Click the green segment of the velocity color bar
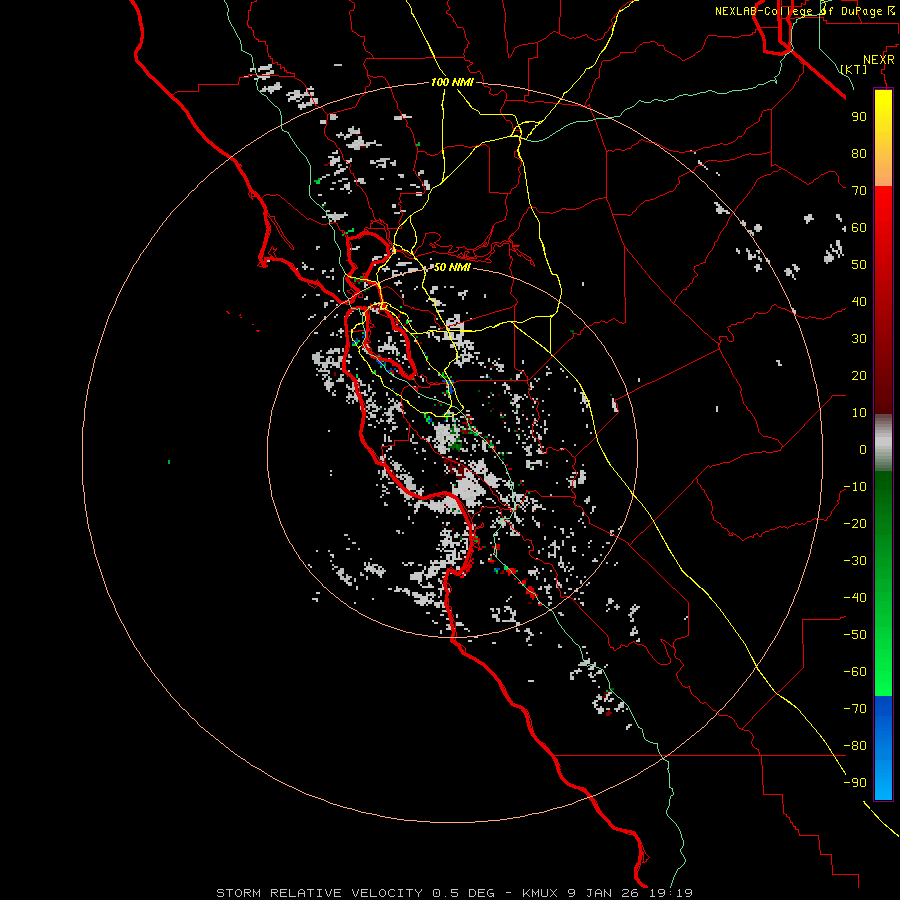The width and height of the screenshot is (900, 900). [883, 584]
